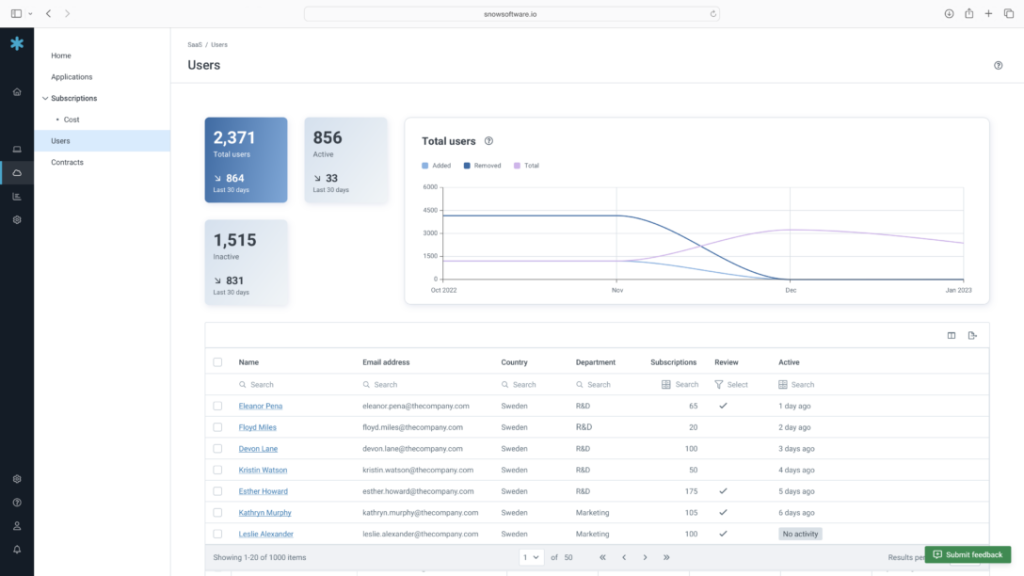The image size is (1024, 576).
Task: Open the results-per-page dropdown showing 1
Action: pyautogui.click(x=531, y=556)
